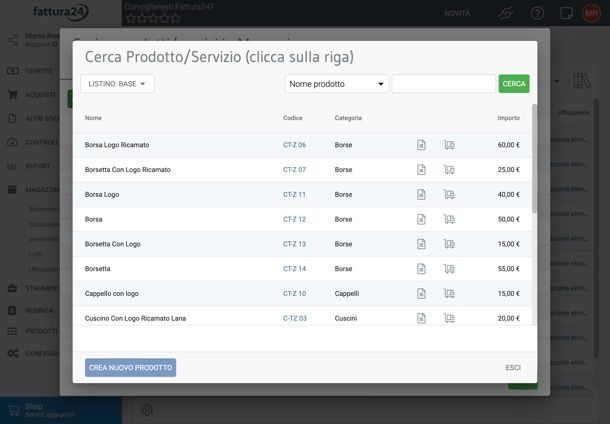The width and height of the screenshot is (610, 424).
Task: Click the green Cerca button
Action: point(514,84)
